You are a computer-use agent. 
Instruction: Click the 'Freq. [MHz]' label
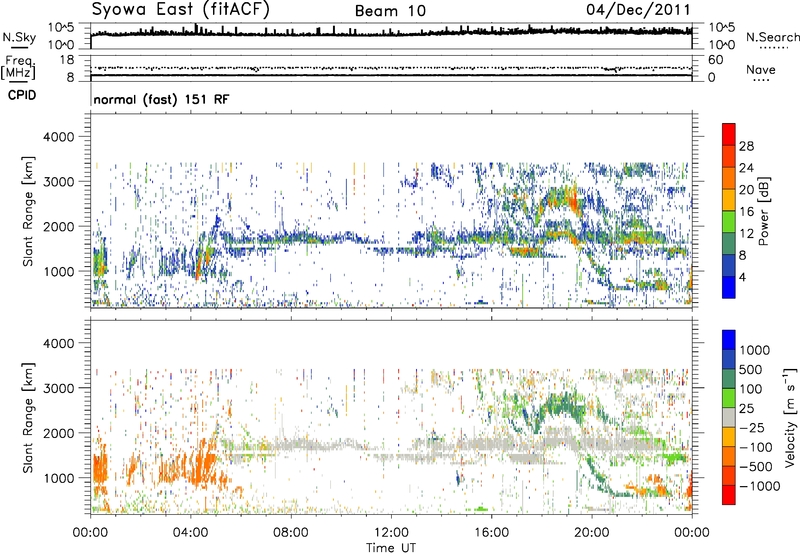[x=18, y=67]
